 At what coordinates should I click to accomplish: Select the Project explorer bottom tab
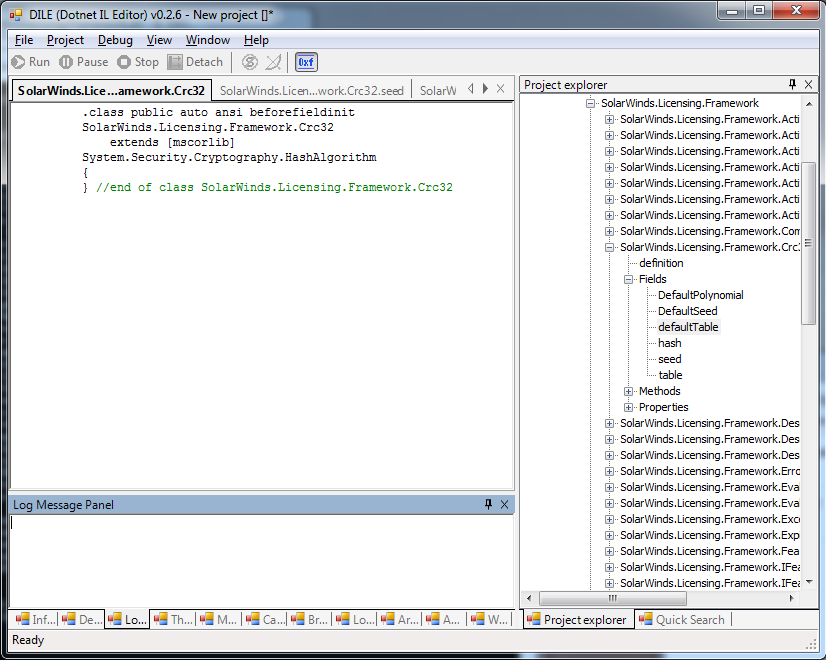click(x=578, y=620)
